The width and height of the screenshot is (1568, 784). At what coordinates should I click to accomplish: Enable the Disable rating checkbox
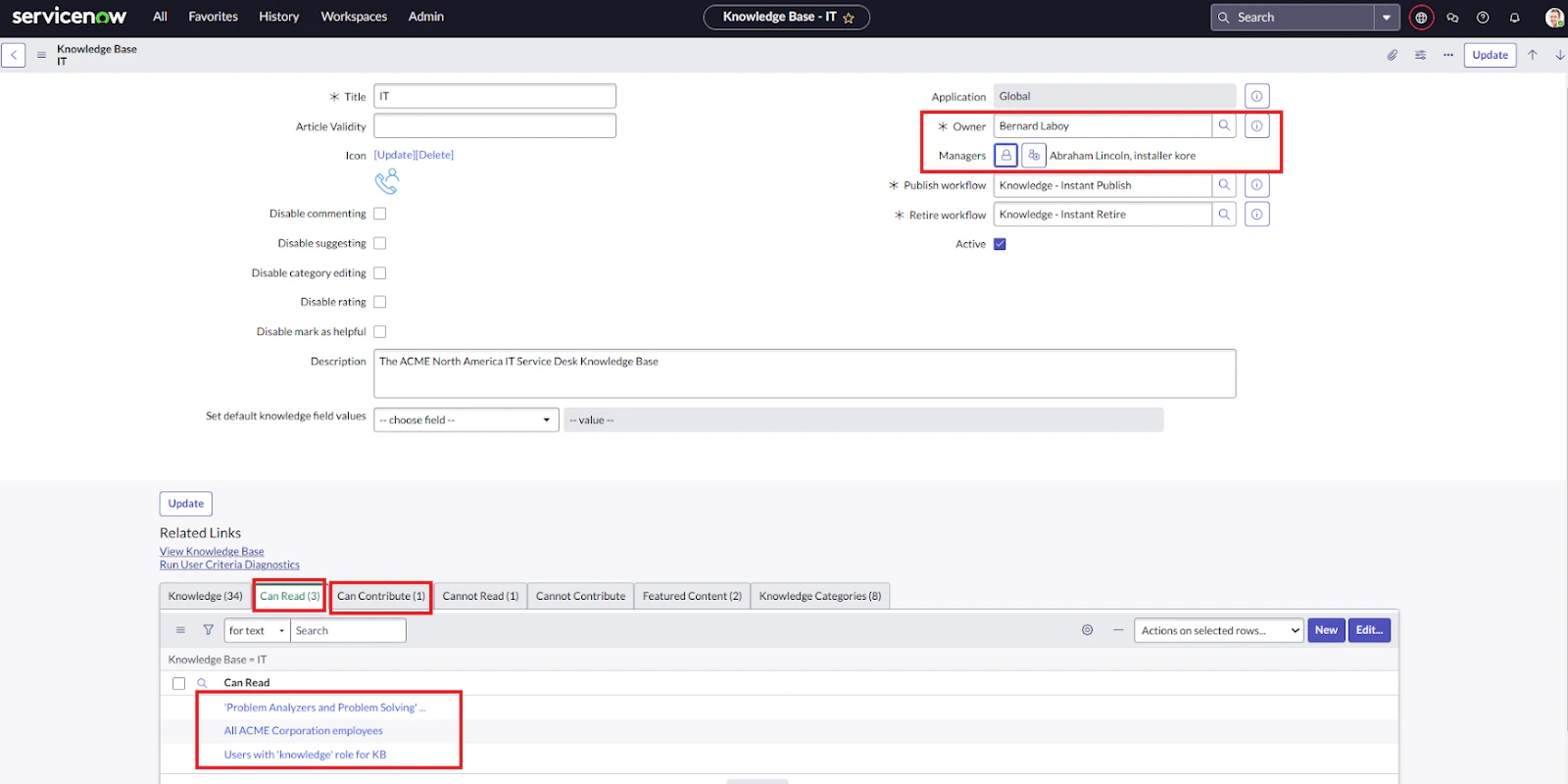point(380,302)
